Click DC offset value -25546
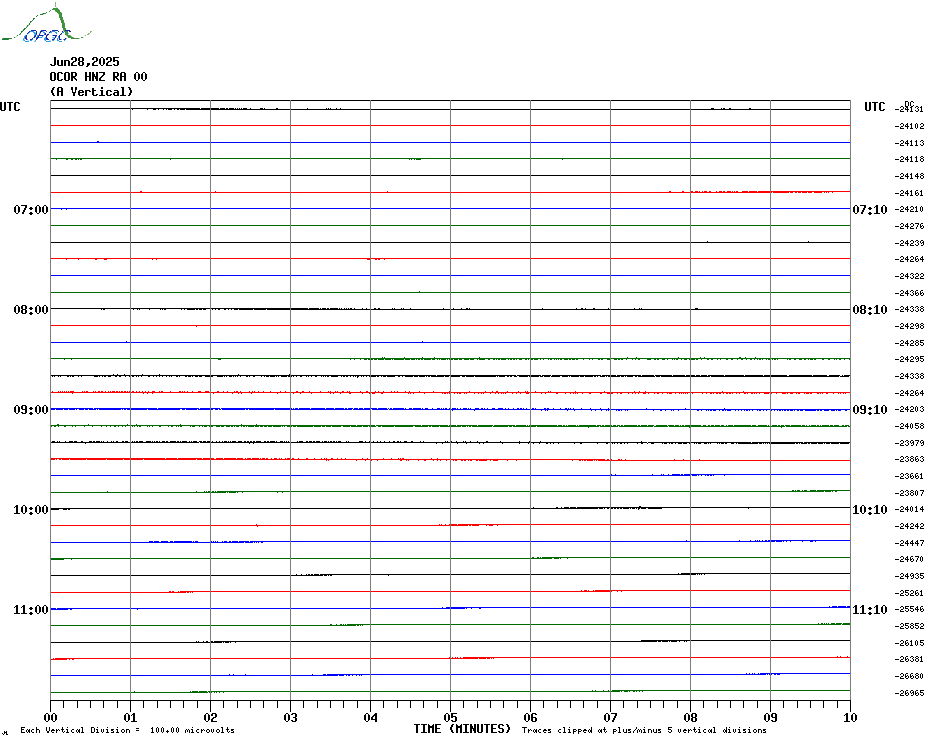930x744 pixels. tap(909, 609)
